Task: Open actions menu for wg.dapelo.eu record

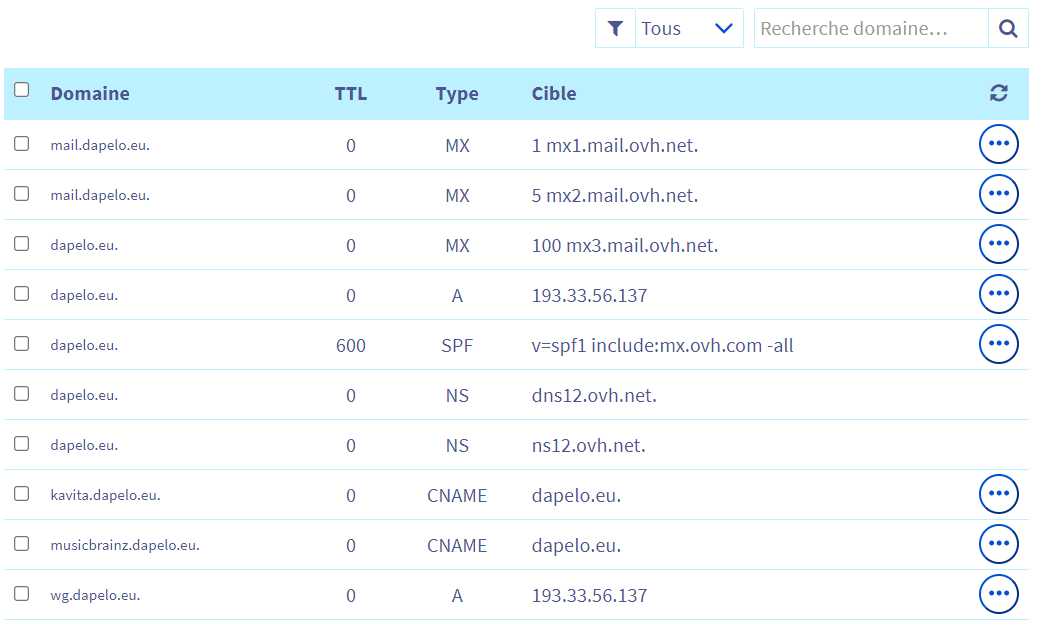Action: point(998,595)
